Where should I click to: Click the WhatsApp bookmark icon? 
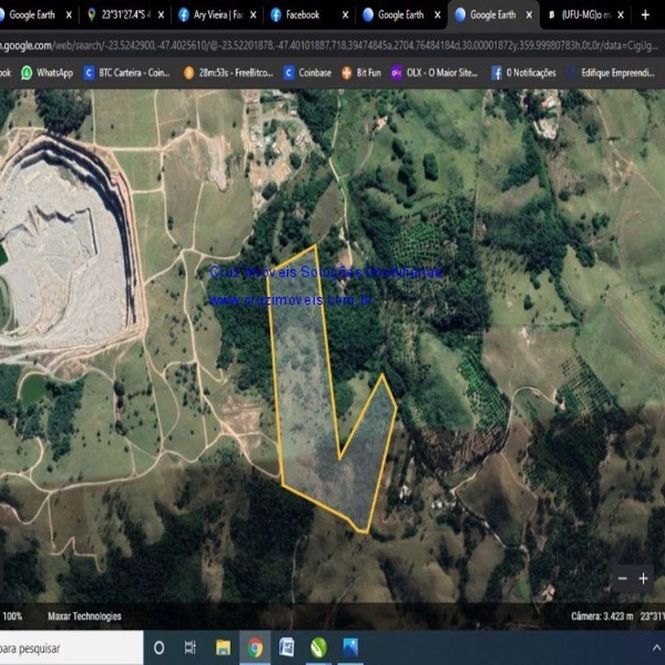click(x=27, y=73)
